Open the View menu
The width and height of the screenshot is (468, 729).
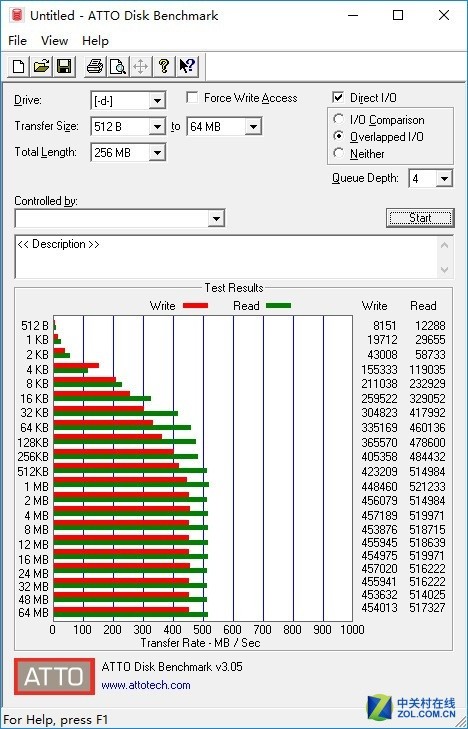(x=54, y=41)
